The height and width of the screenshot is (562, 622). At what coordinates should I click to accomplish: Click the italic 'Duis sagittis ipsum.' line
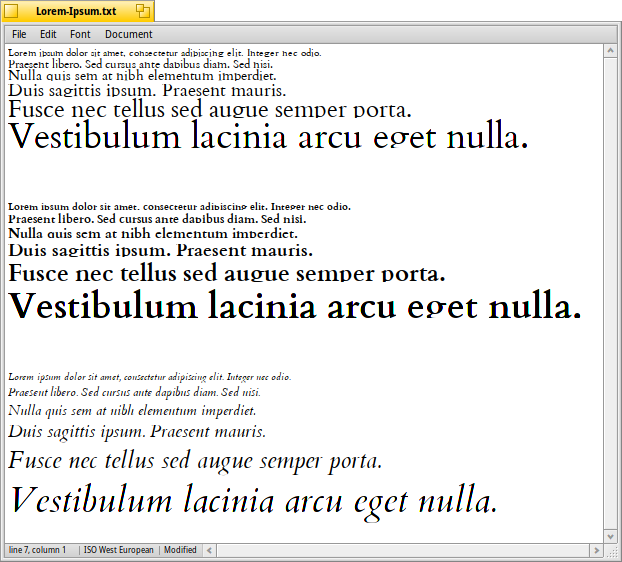tap(137, 432)
